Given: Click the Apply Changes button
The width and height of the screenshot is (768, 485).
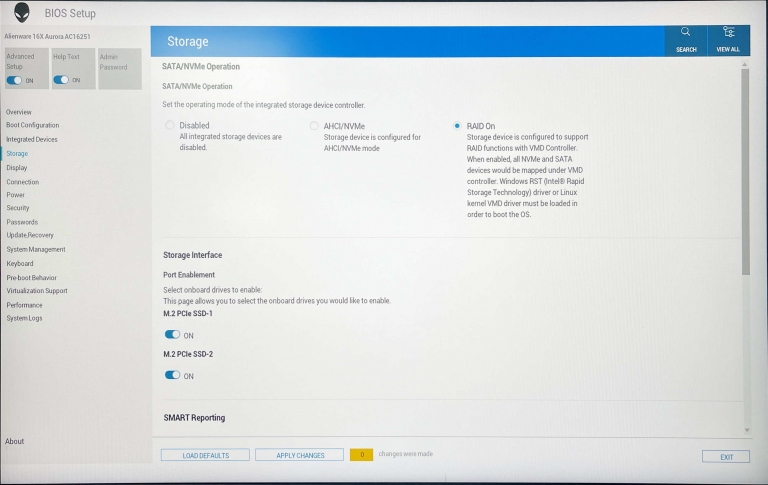Looking at the screenshot, I should pos(299,455).
